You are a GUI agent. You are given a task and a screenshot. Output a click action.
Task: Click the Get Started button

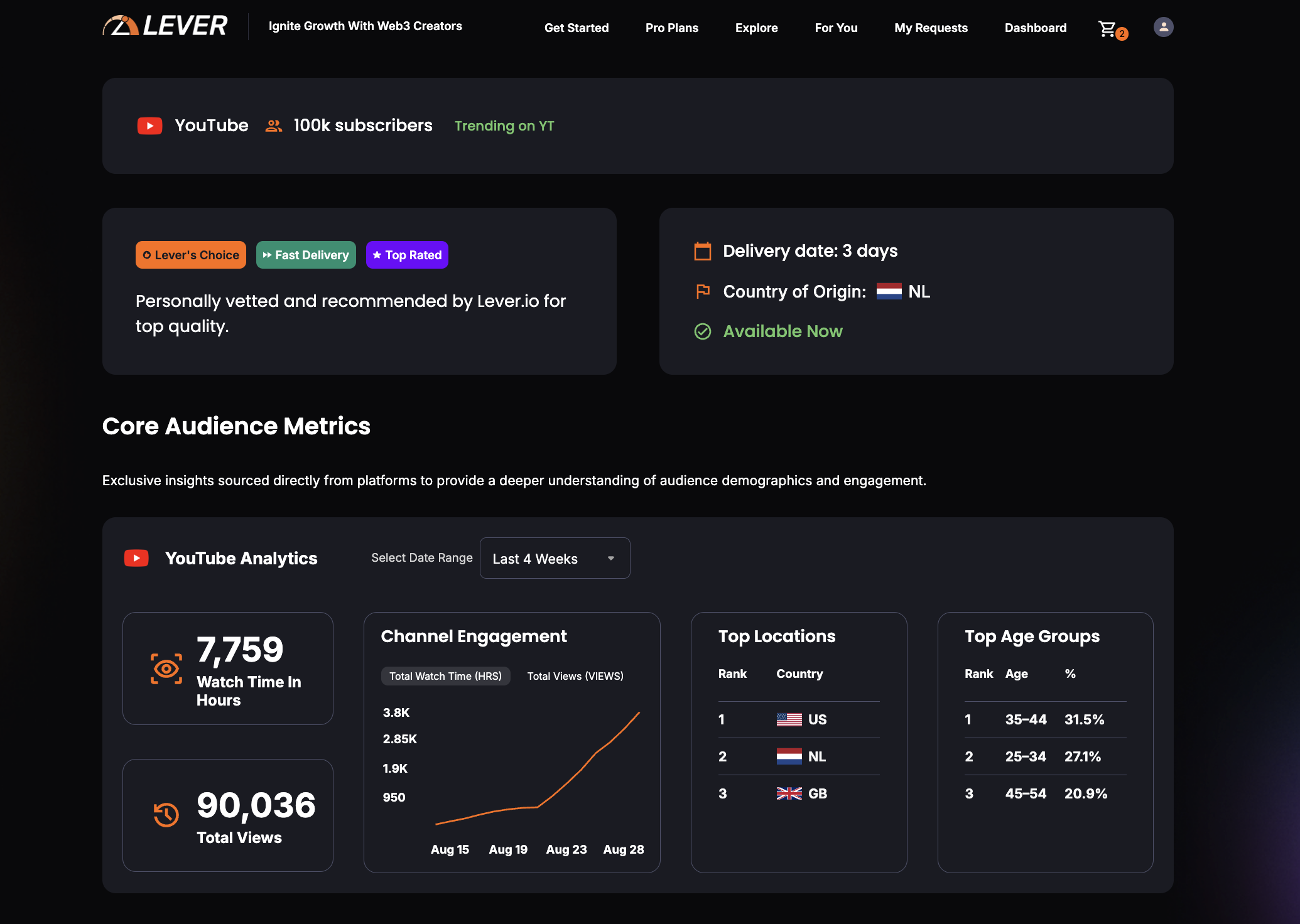(577, 28)
